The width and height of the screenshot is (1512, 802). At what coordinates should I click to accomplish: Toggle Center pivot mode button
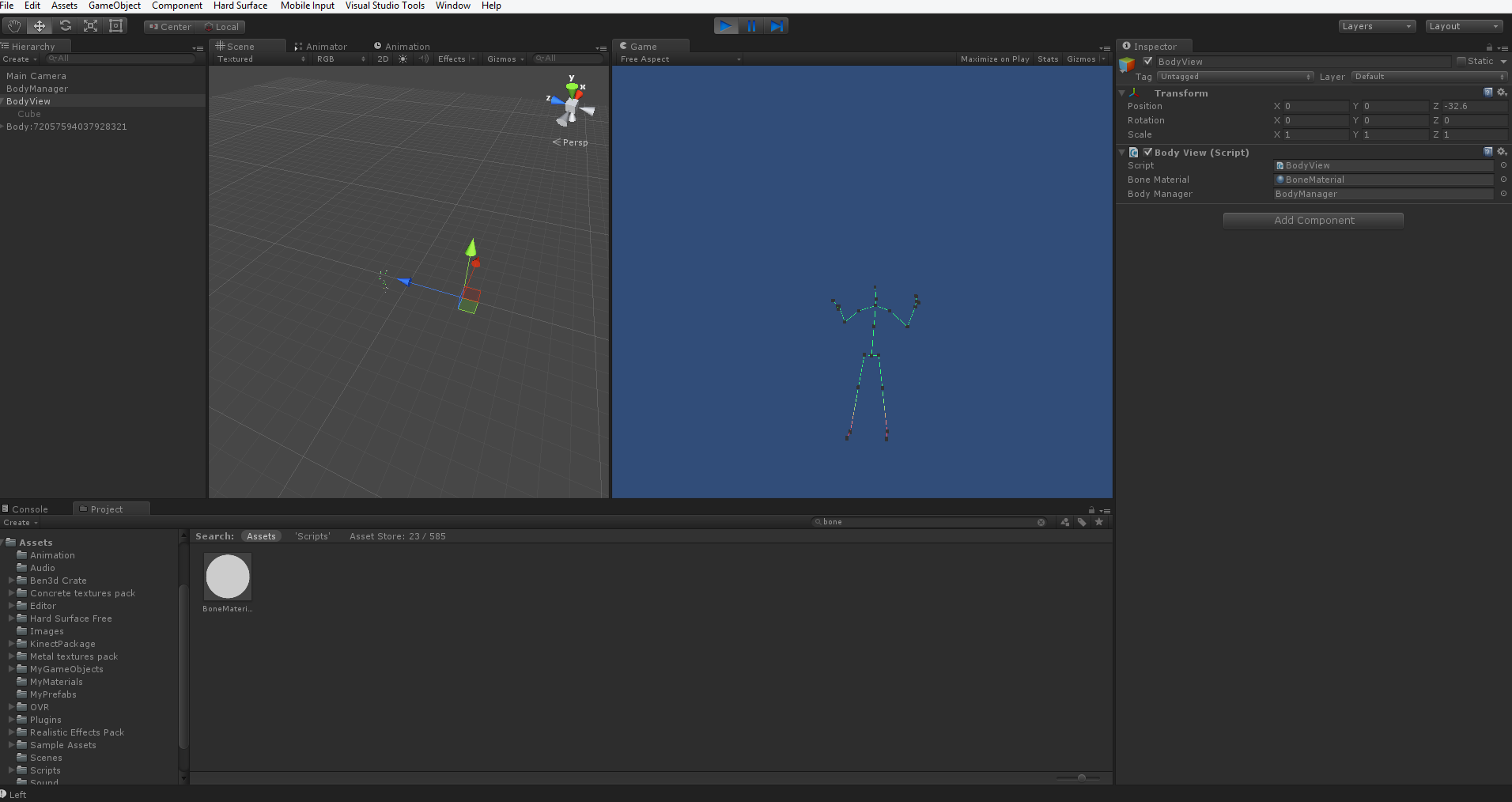[x=171, y=27]
